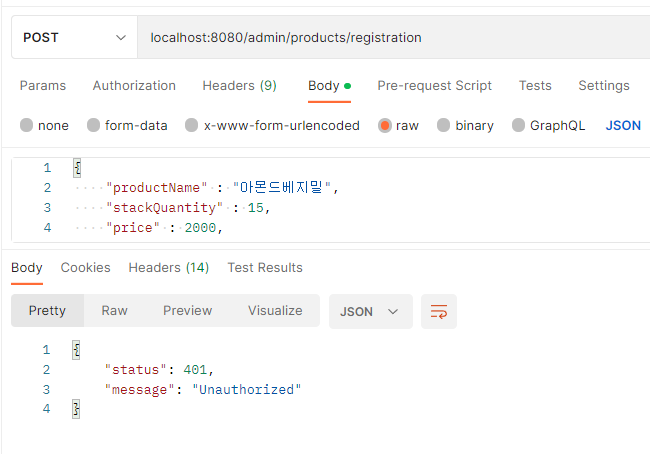The image size is (650, 454).
Task: Select the raw body type
Action: click(x=398, y=125)
